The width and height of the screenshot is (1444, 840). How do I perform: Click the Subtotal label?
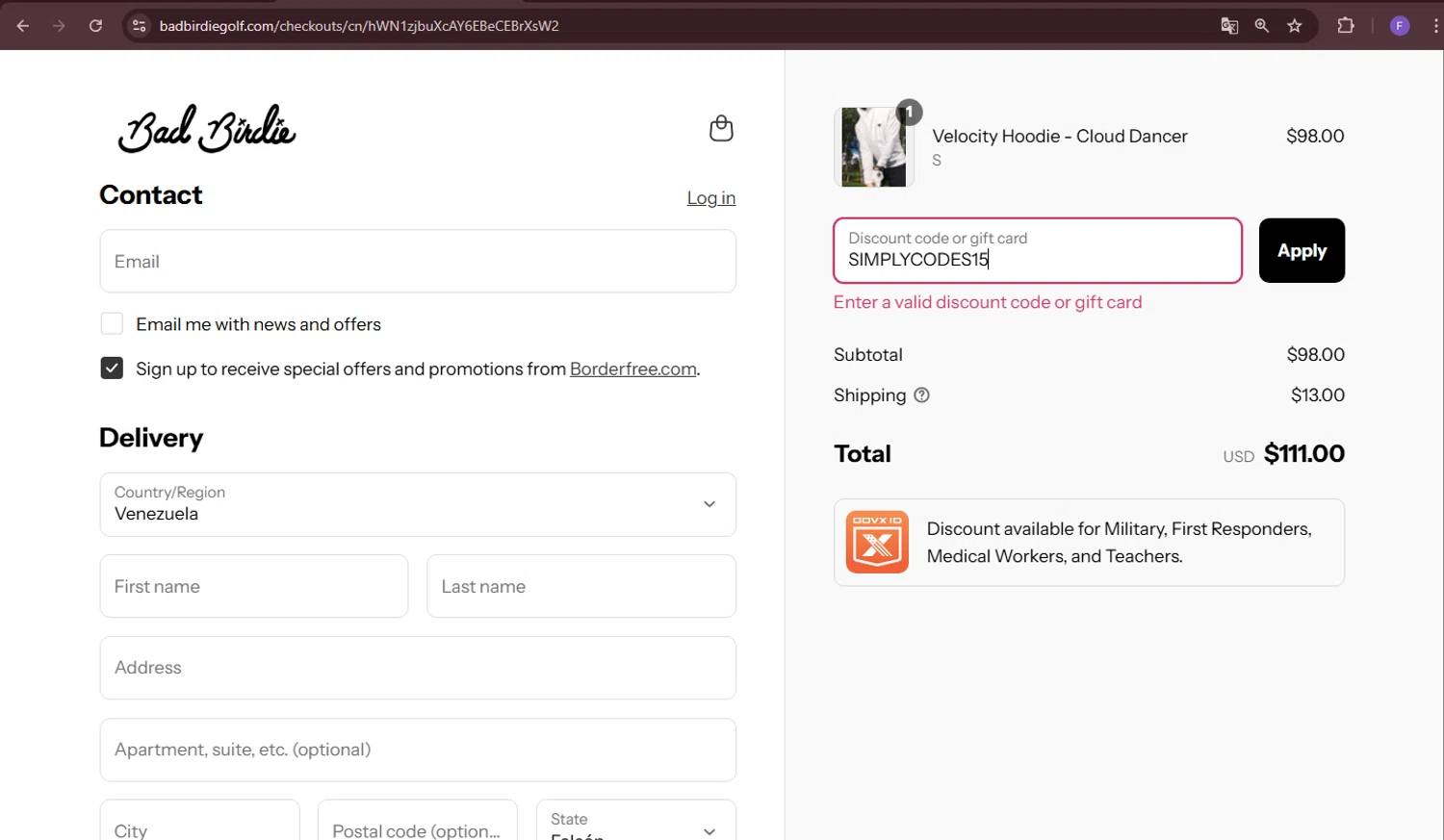tap(868, 355)
